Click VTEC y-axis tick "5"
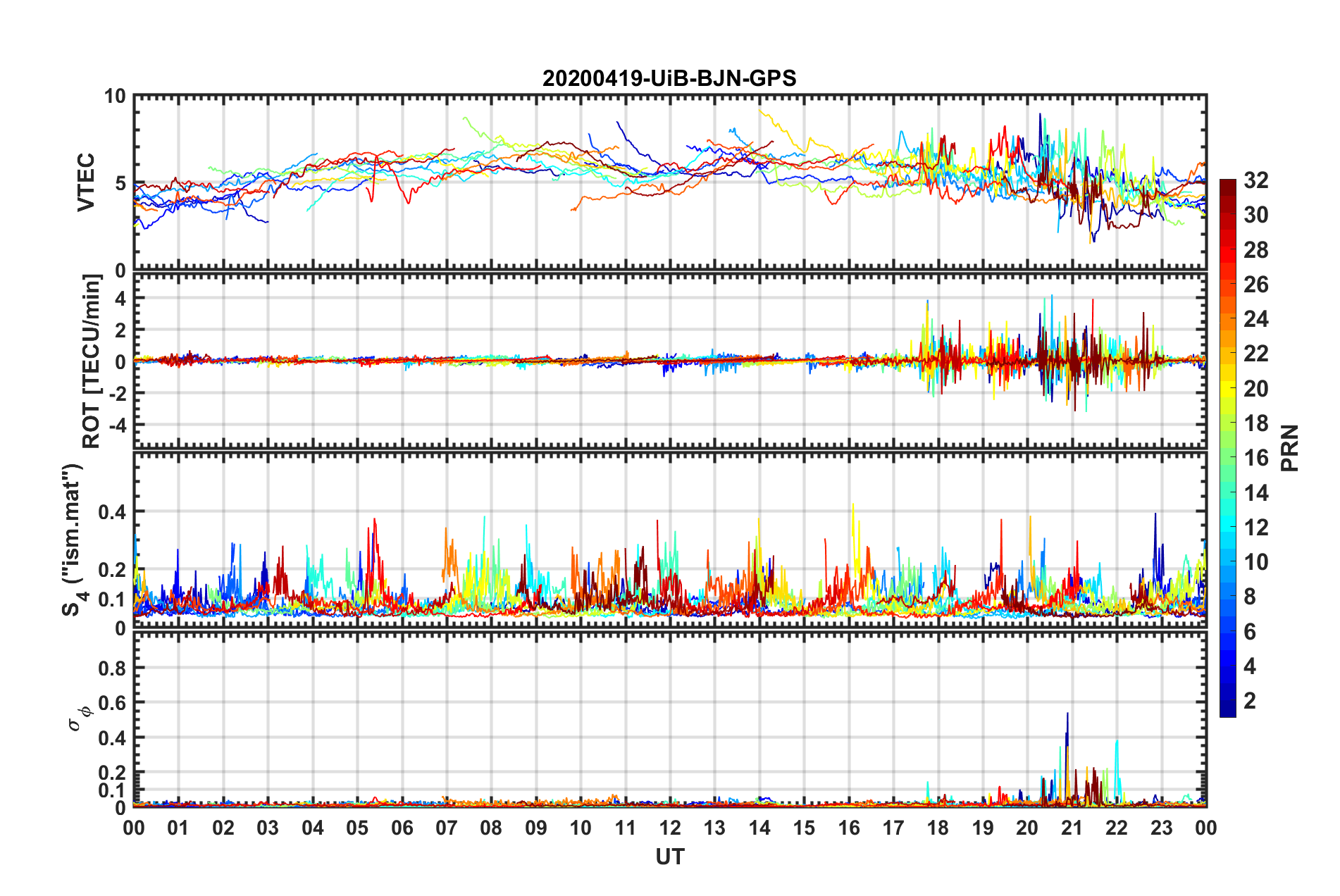Viewport: 1340px width, 896px height. [x=120, y=183]
